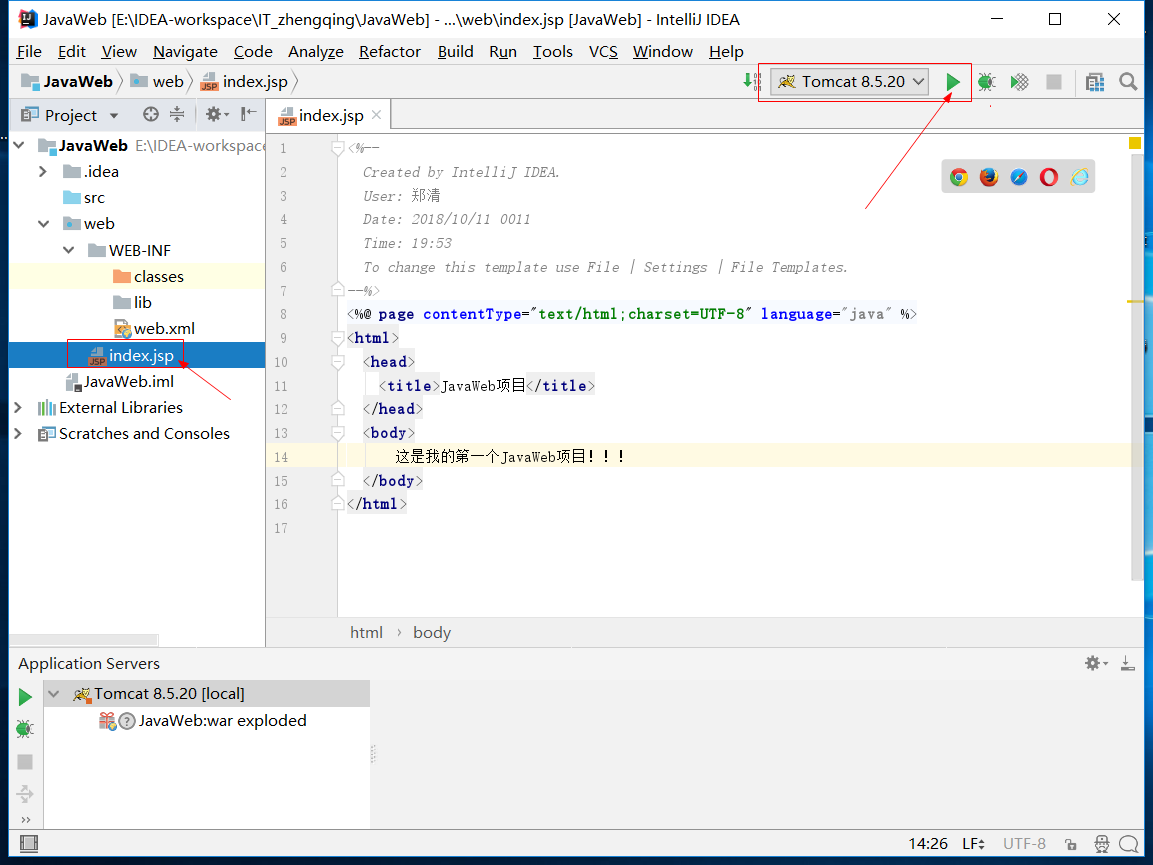Click the build project green arrow icon
1153x865 pixels.
click(752, 81)
